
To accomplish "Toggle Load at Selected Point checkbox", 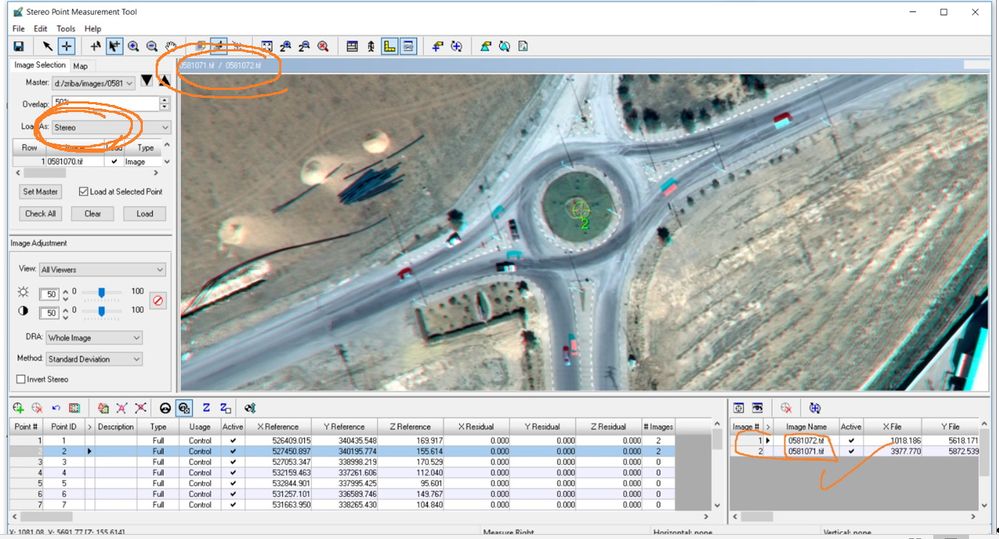I will coord(83,191).
